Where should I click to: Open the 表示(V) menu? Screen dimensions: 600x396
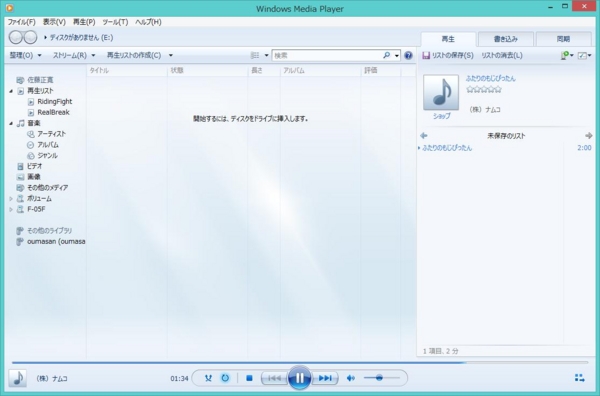(54, 22)
